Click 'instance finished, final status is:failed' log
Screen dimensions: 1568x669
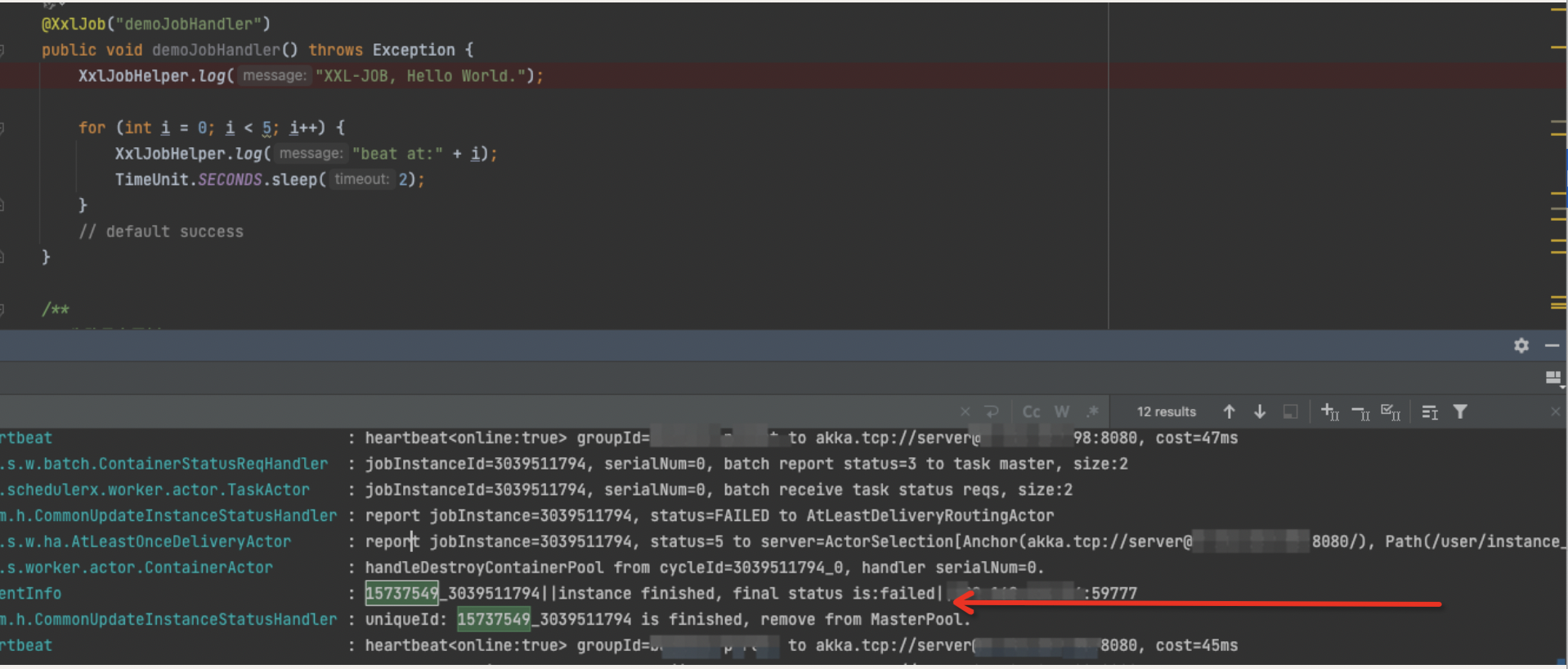tap(750, 594)
